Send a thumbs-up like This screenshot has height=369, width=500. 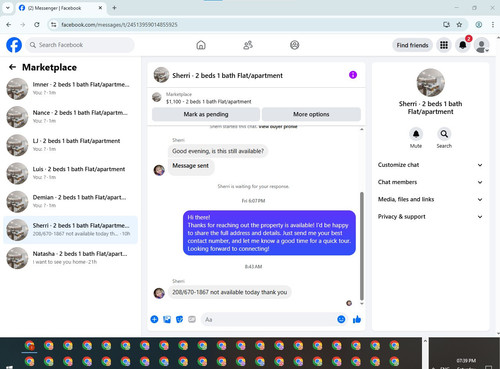click(357, 319)
